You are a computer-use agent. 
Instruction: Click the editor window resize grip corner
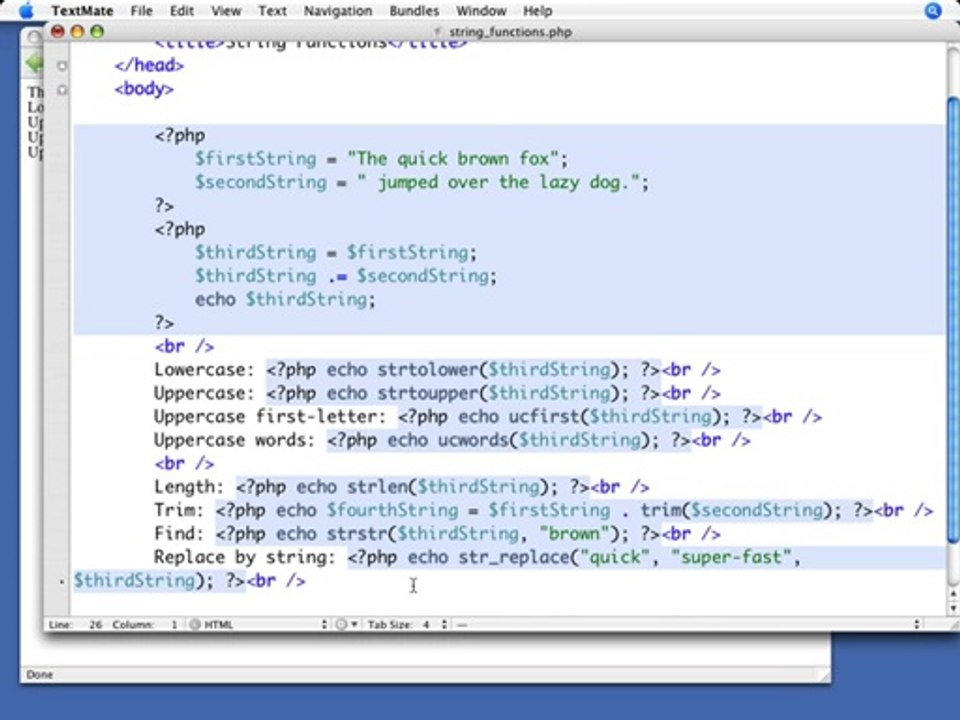(953, 624)
